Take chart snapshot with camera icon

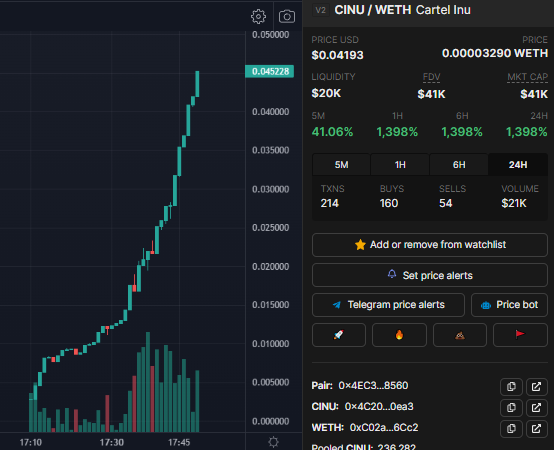click(287, 17)
